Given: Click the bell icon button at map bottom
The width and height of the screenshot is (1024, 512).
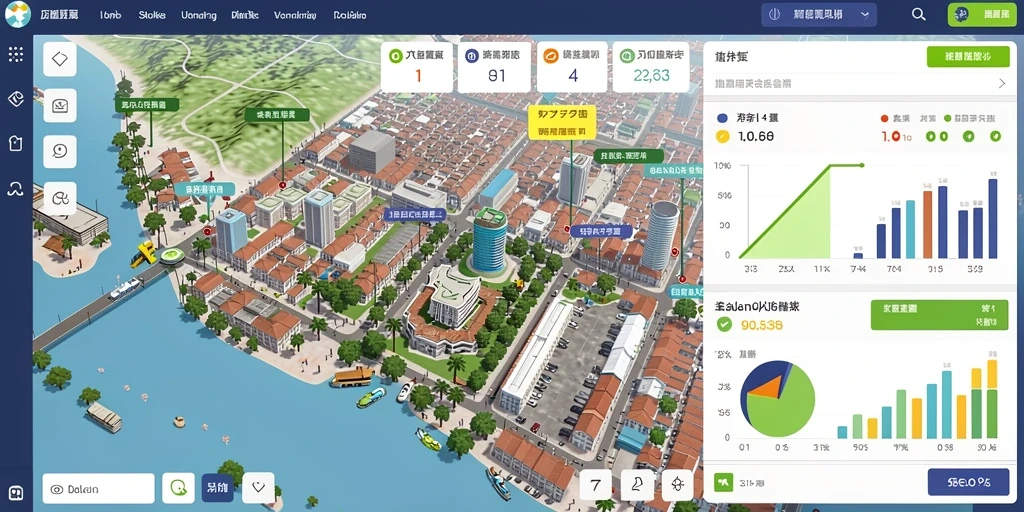Looking at the screenshot, I should (x=637, y=485).
